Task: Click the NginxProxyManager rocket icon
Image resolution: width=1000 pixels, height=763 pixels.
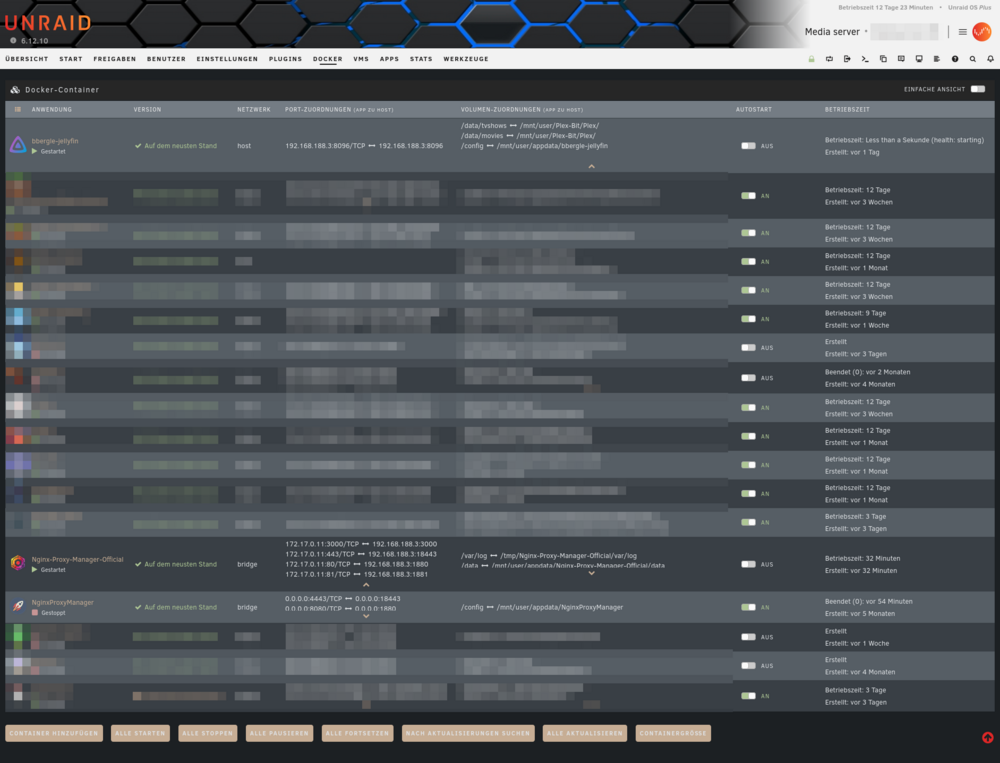Action: click(18, 606)
